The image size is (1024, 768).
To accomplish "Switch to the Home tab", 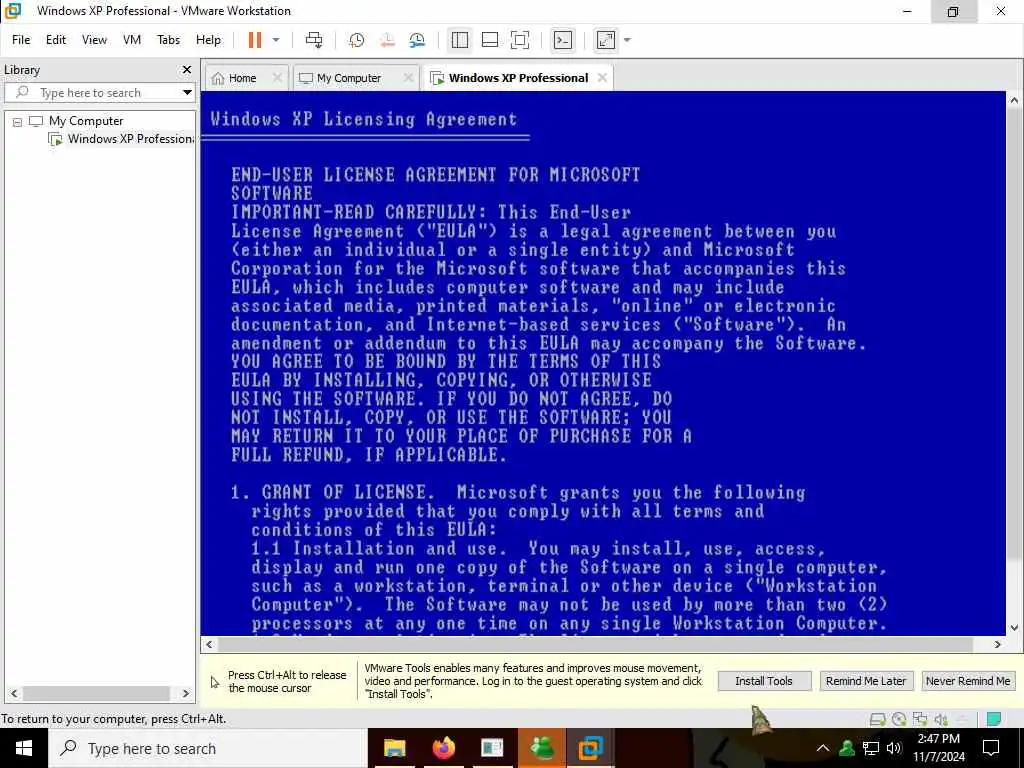I will pyautogui.click(x=242, y=78).
